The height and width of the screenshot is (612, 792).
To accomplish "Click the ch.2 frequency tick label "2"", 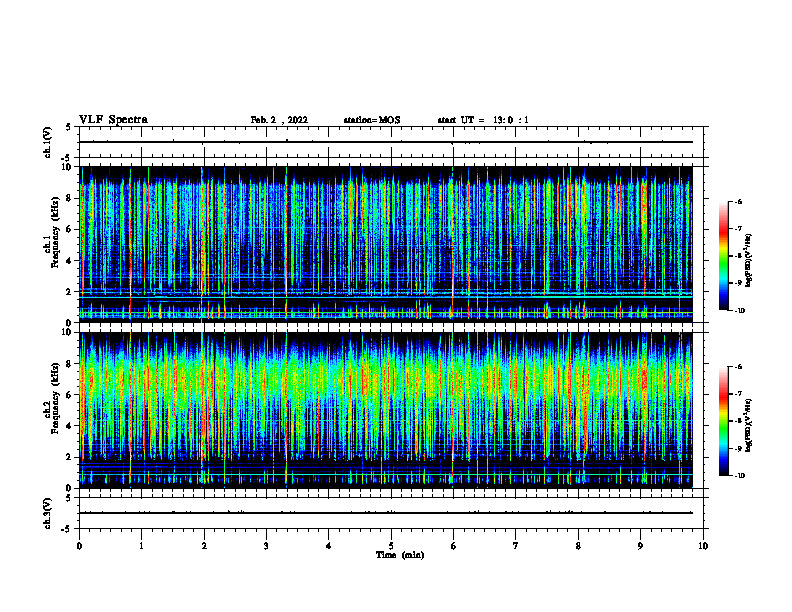I will click(69, 457).
